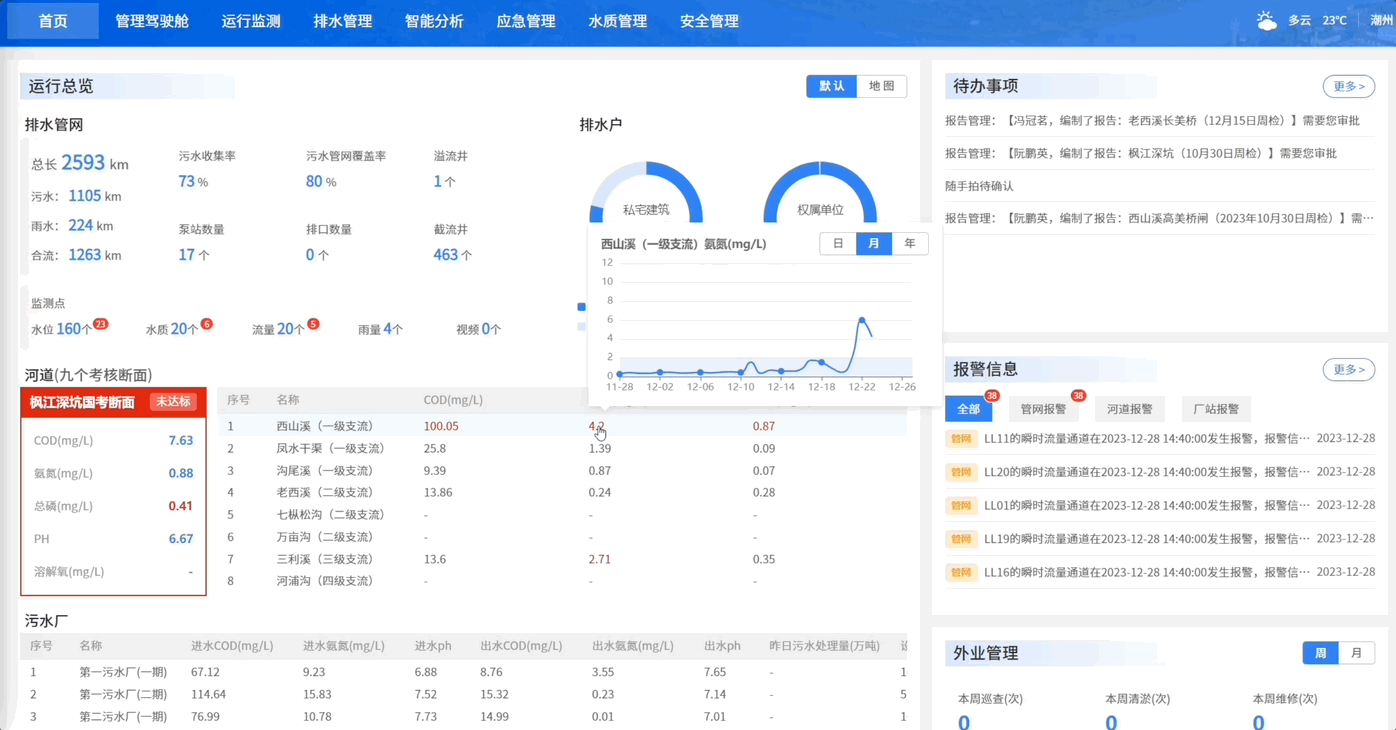The image size is (1396, 730).
Task: Click 总磷 value 0.41
Action: tap(180, 506)
